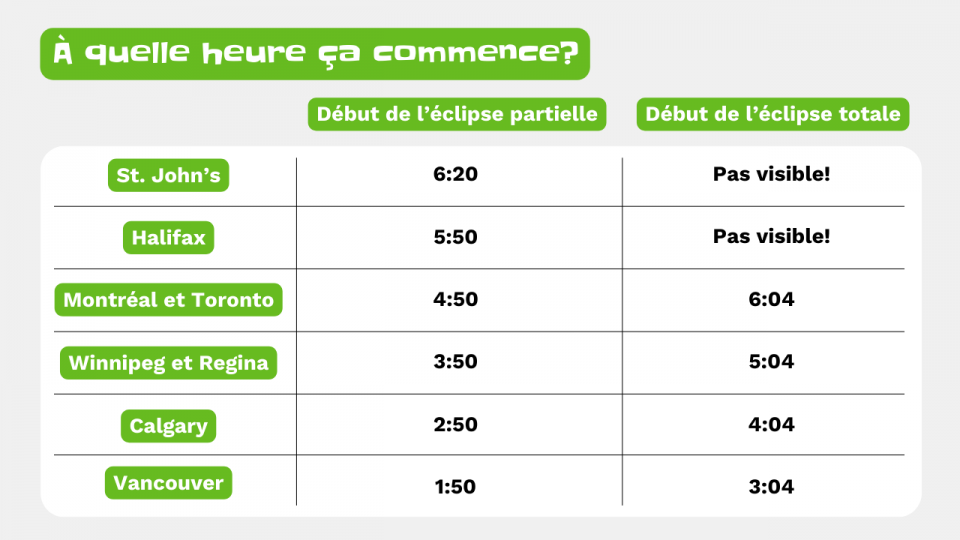Select the Halifax city label

click(x=168, y=238)
